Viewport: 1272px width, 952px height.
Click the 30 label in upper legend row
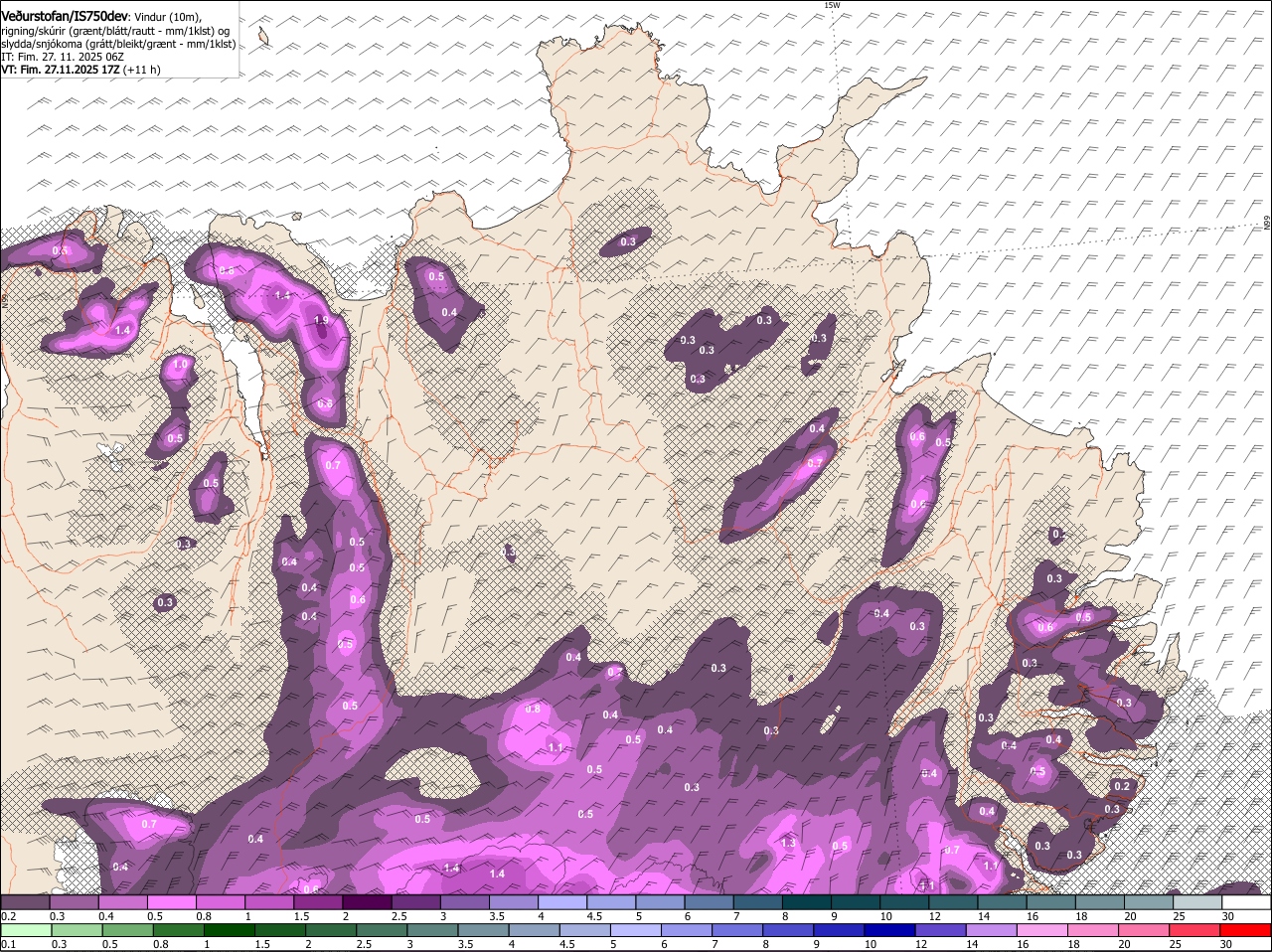(1228, 916)
